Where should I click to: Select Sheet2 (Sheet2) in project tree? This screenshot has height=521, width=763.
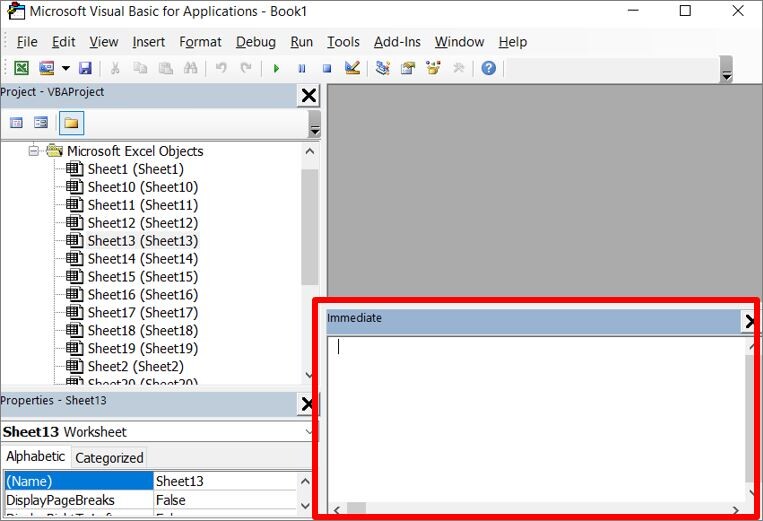(x=136, y=367)
